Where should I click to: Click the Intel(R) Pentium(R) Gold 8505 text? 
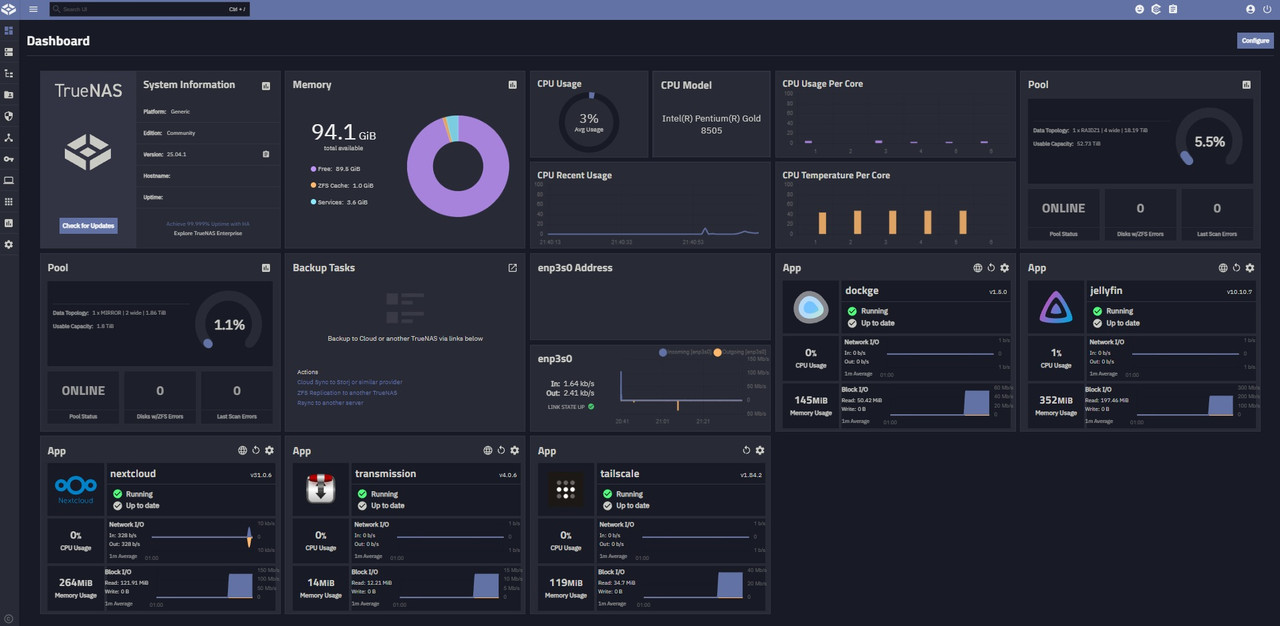coord(711,124)
